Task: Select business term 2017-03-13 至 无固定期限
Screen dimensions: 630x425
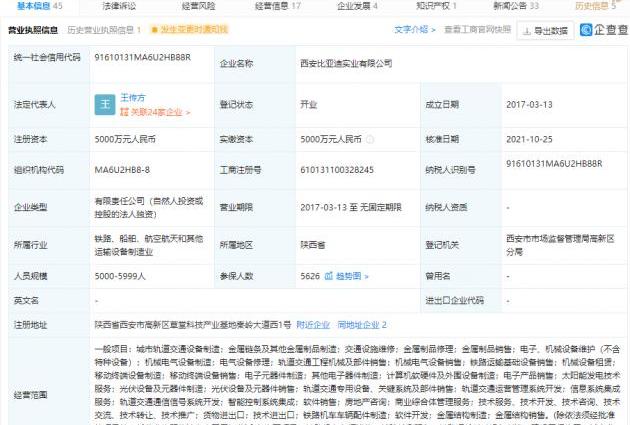Action: [351, 207]
